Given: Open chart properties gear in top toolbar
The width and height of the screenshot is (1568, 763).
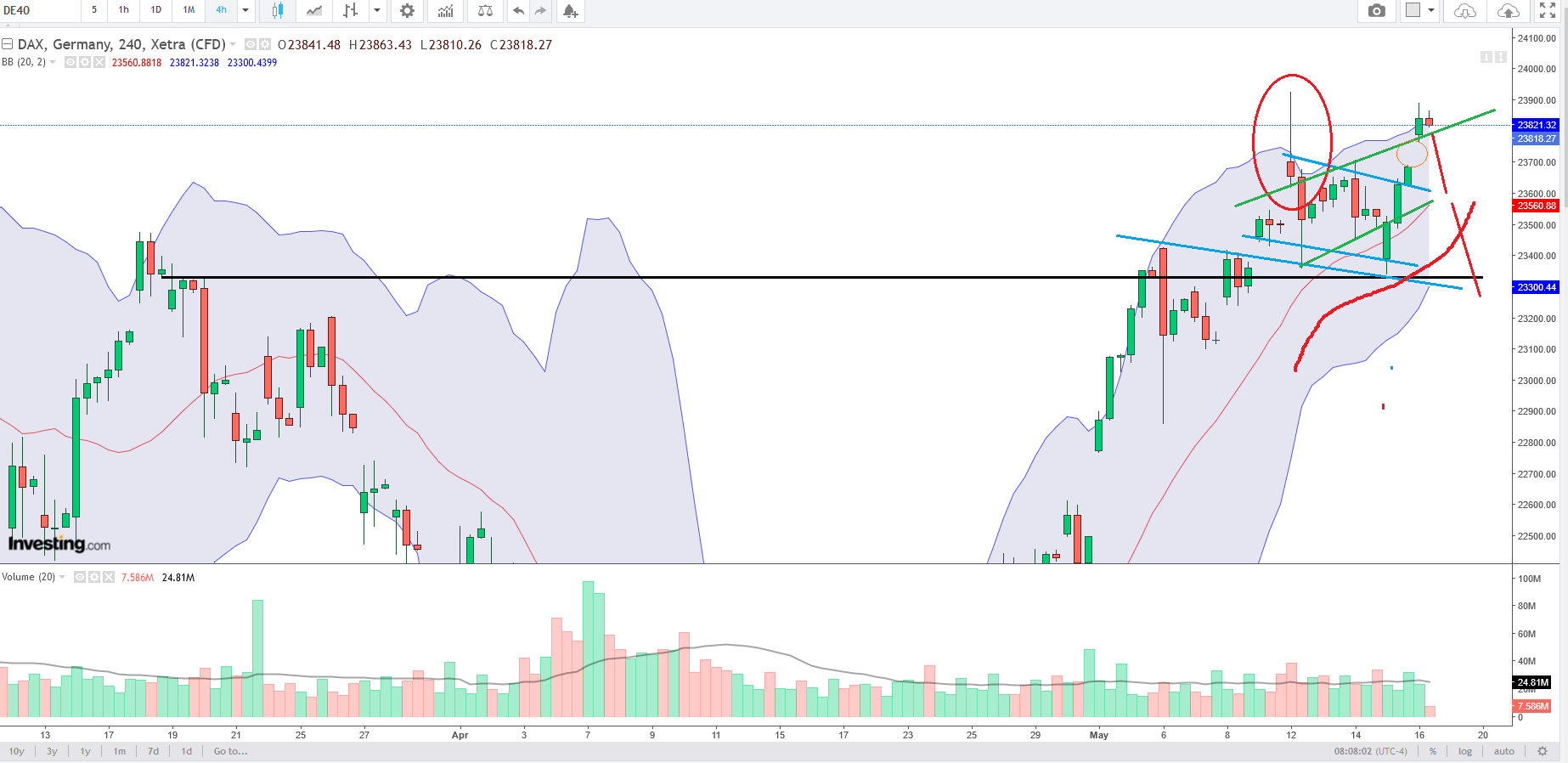Looking at the screenshot, I should pos(407,10).
